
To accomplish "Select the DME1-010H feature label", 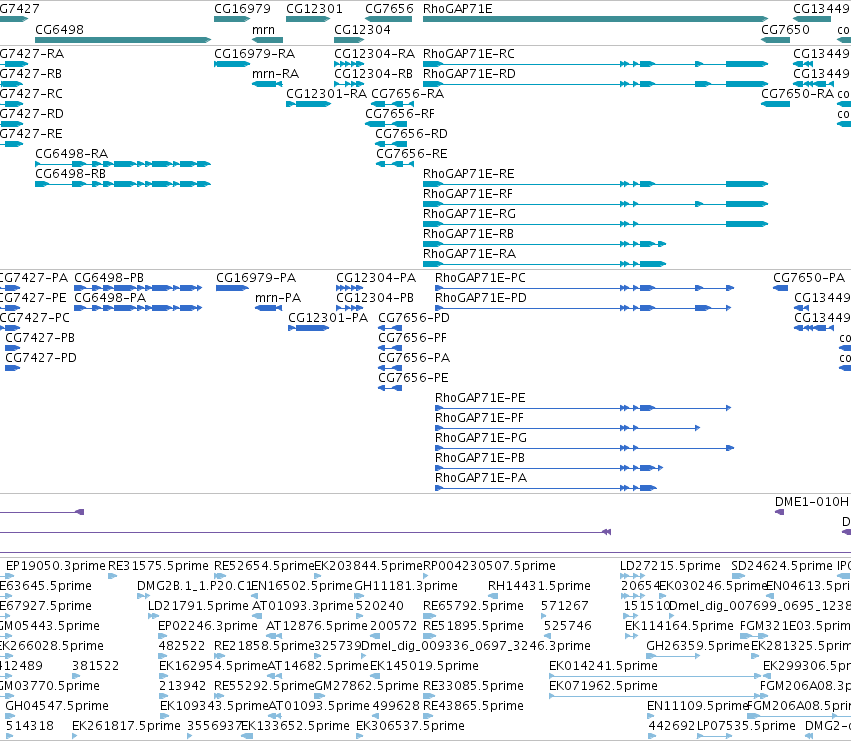I will click(x=812, y=502).
